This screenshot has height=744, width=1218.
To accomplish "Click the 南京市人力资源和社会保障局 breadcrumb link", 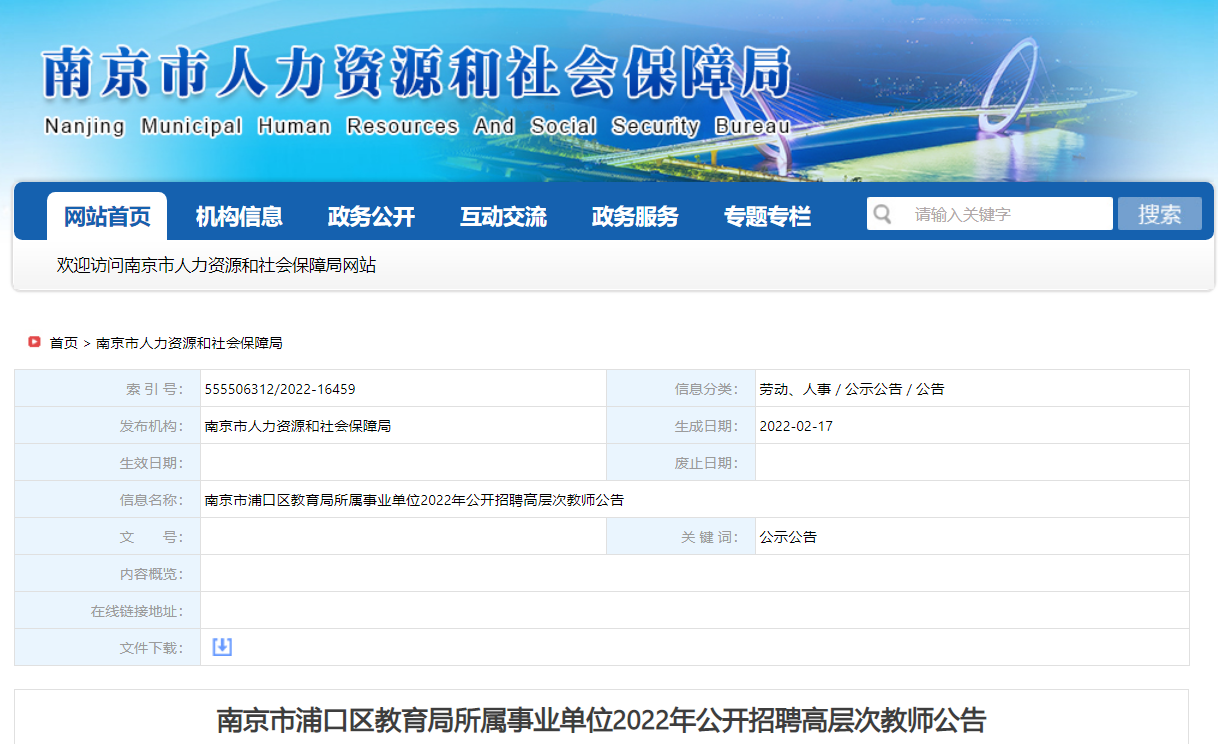I will coord(189,343).
